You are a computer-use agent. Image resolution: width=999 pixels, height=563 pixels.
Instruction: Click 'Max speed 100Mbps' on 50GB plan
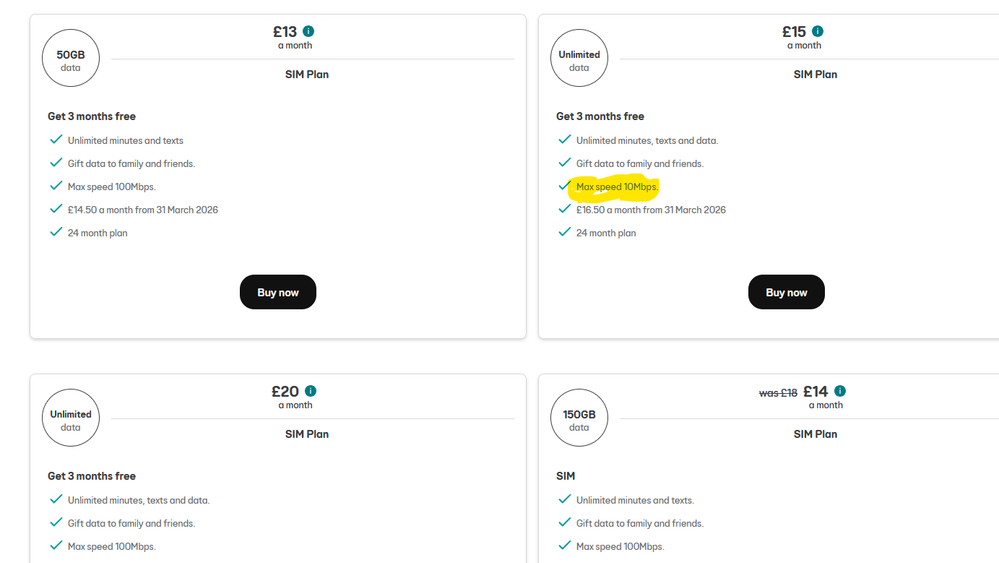[x=112, y=187]
